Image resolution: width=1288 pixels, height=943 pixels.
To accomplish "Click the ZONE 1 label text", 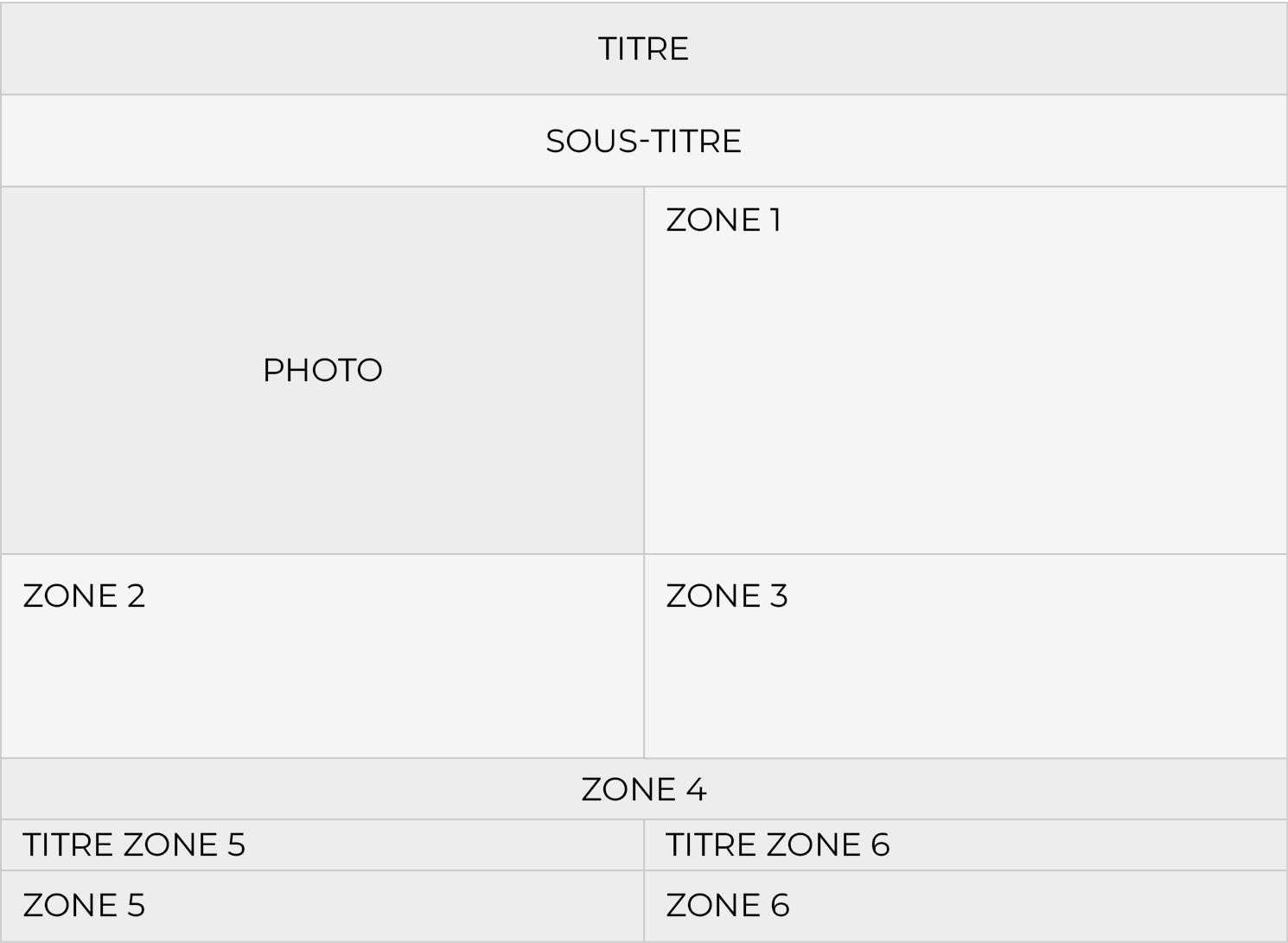I will click(x=724, y=220).
